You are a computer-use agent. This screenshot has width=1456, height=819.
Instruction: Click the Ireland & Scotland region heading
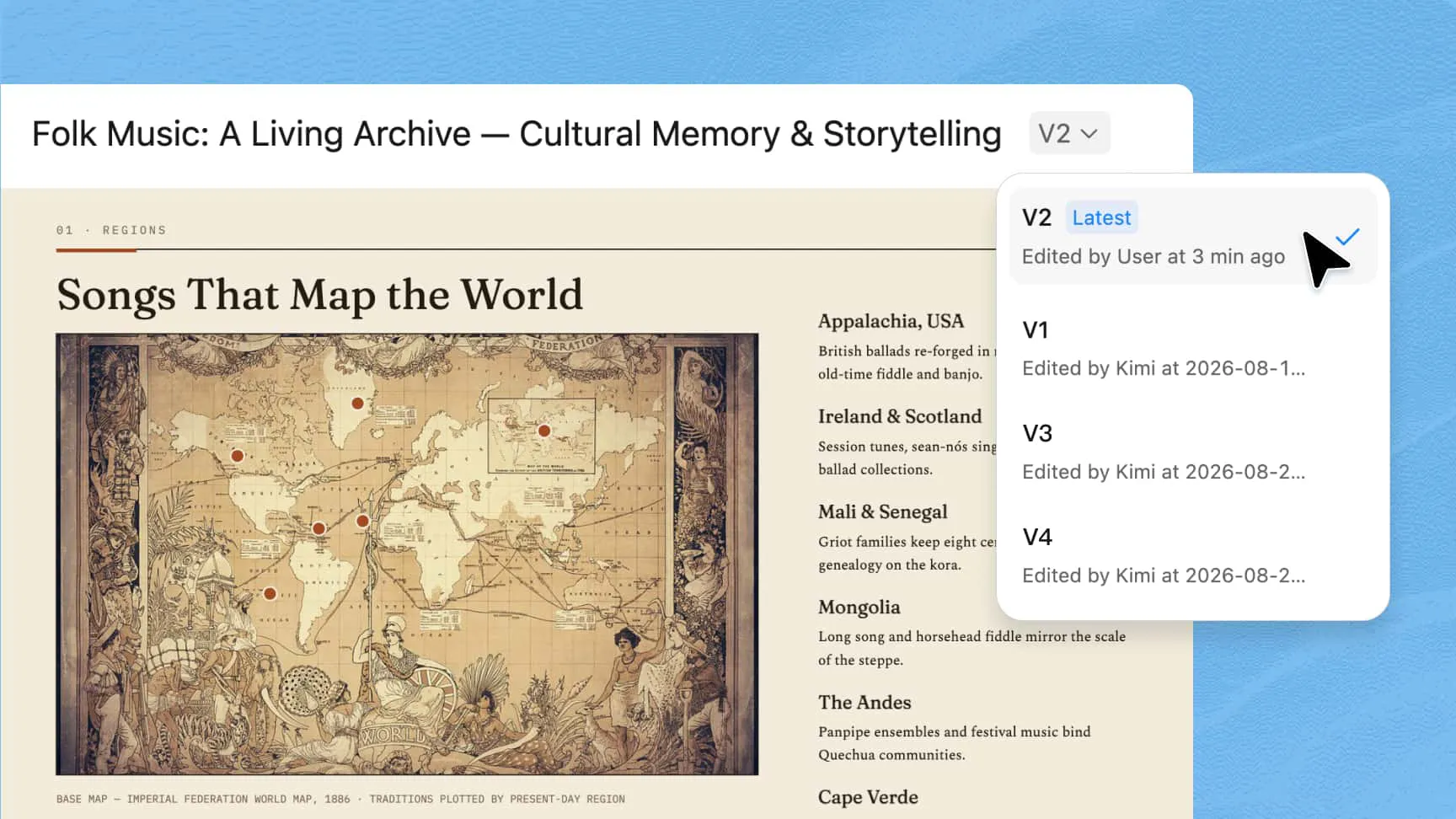point(900,416)
